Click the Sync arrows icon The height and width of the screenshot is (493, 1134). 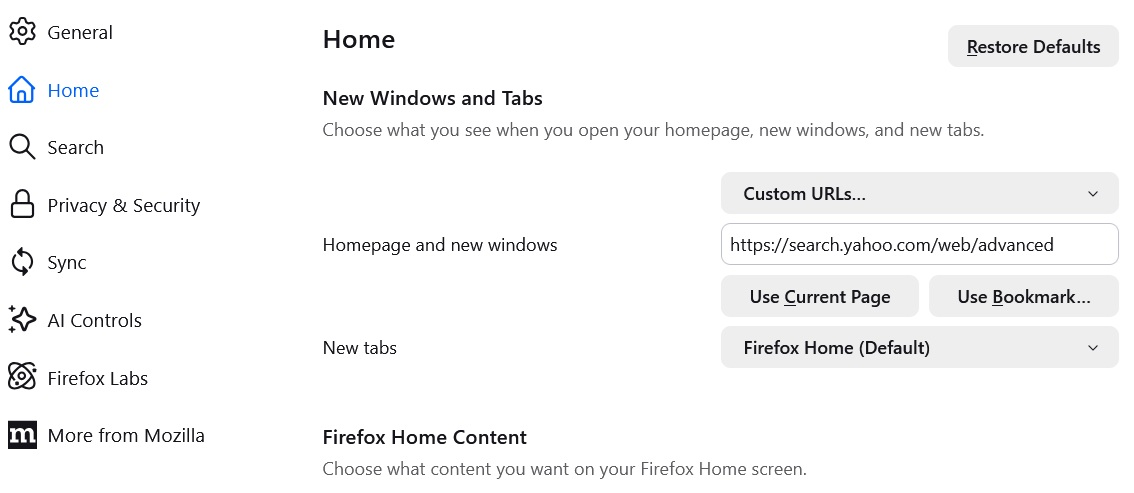point(22,262)
